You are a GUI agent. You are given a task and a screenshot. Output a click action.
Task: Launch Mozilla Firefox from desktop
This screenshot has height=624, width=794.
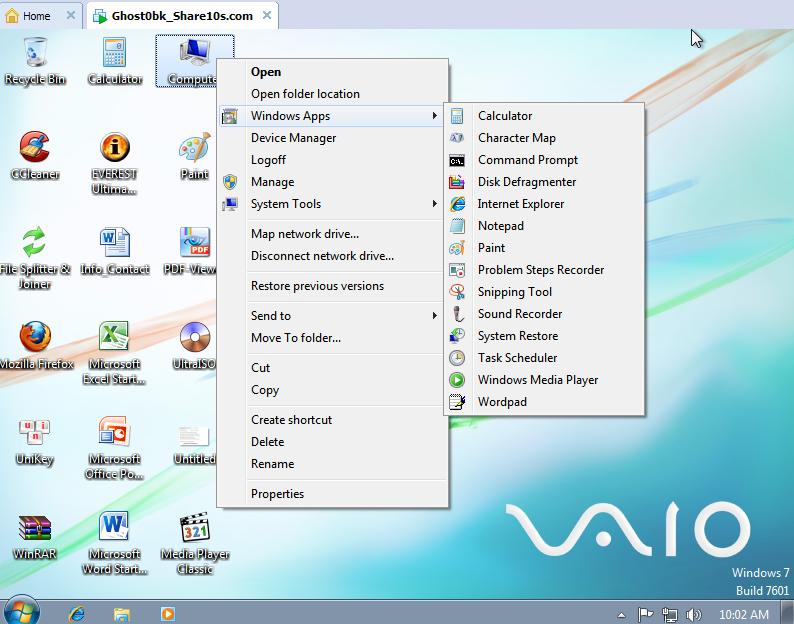(x=35, y=346)
